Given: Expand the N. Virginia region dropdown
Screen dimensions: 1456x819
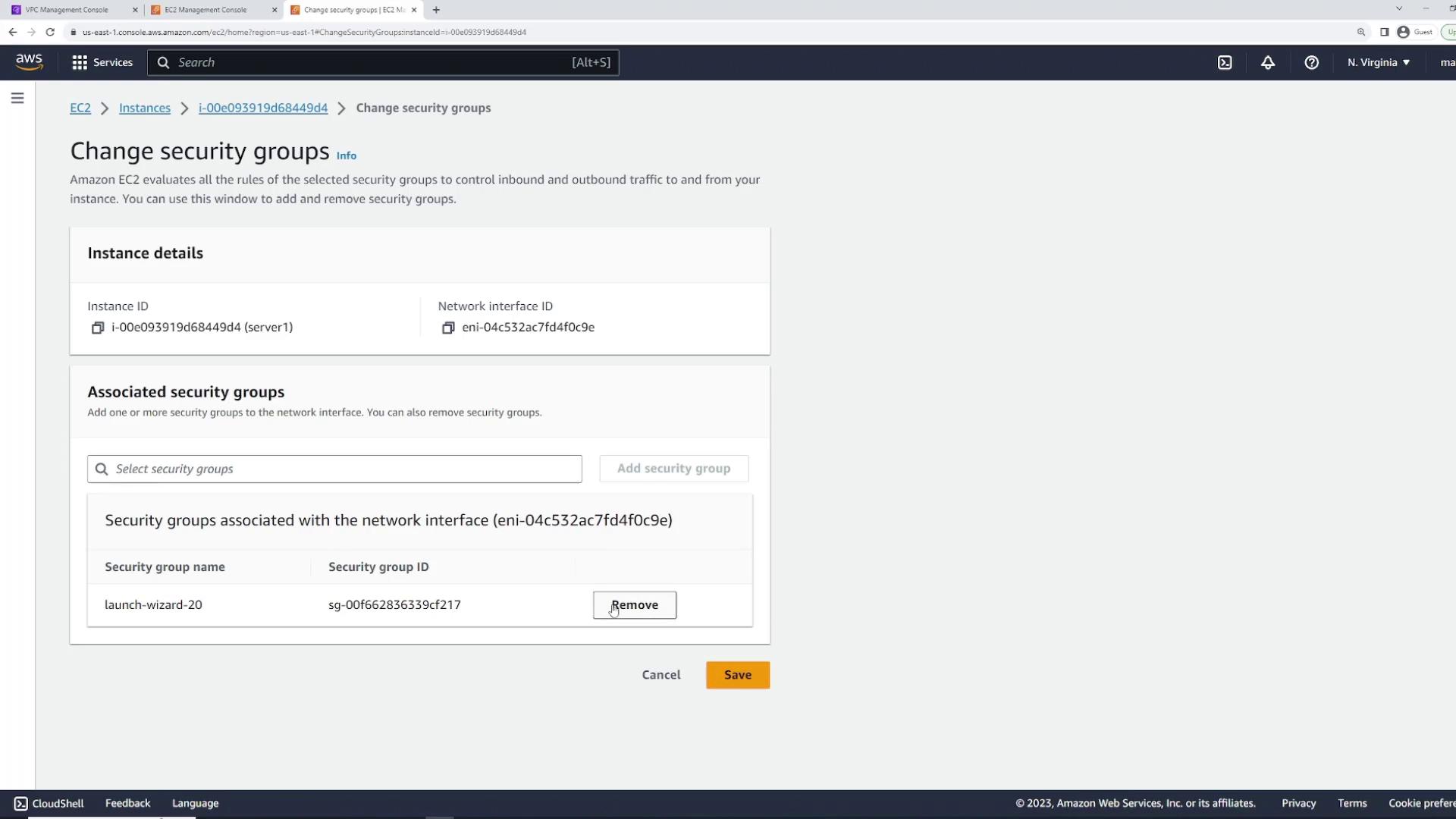Looking at the screenshot, I should [x=1378, y=62].
